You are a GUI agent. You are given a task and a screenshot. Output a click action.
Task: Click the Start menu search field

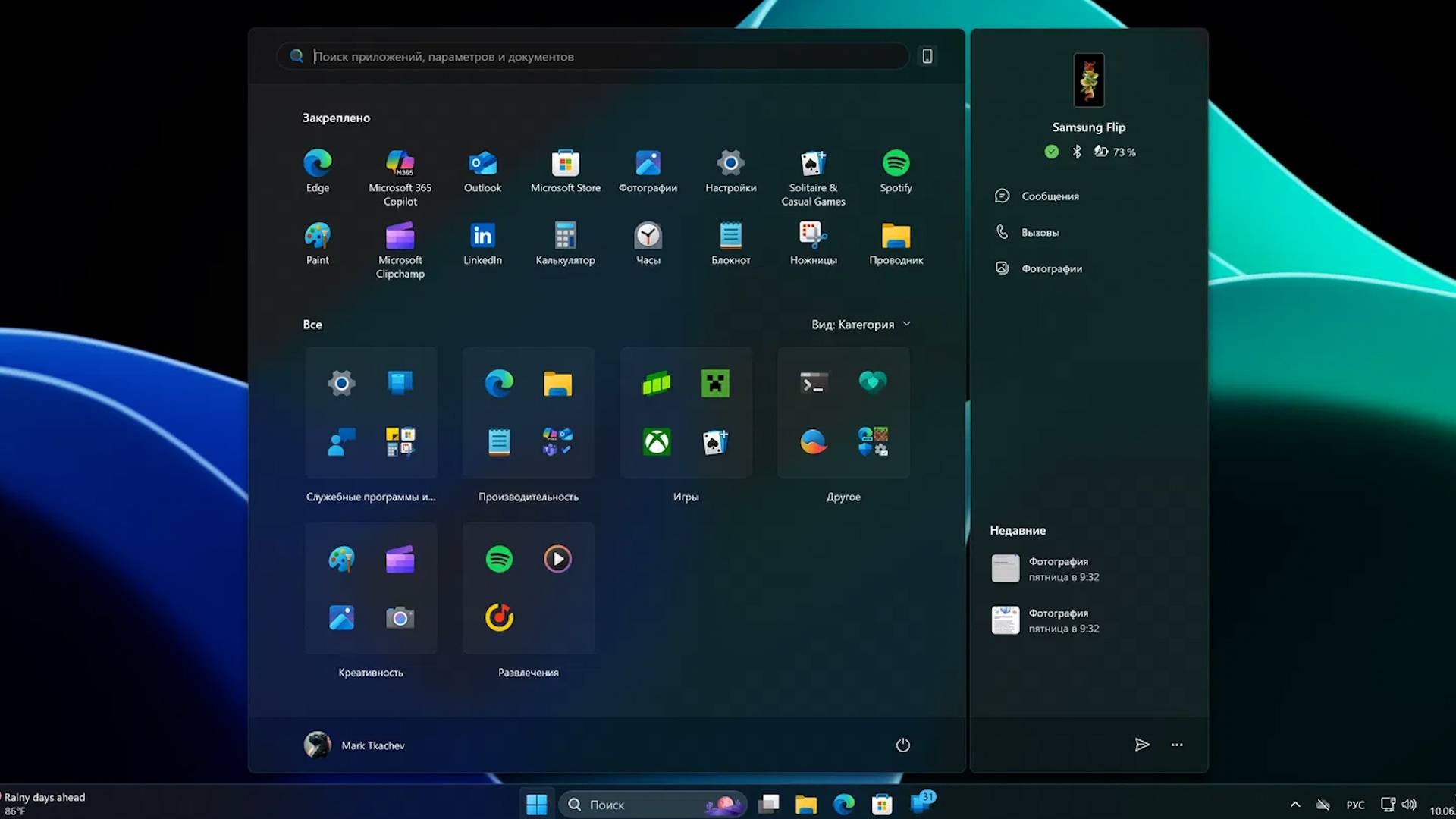(591, 57)
